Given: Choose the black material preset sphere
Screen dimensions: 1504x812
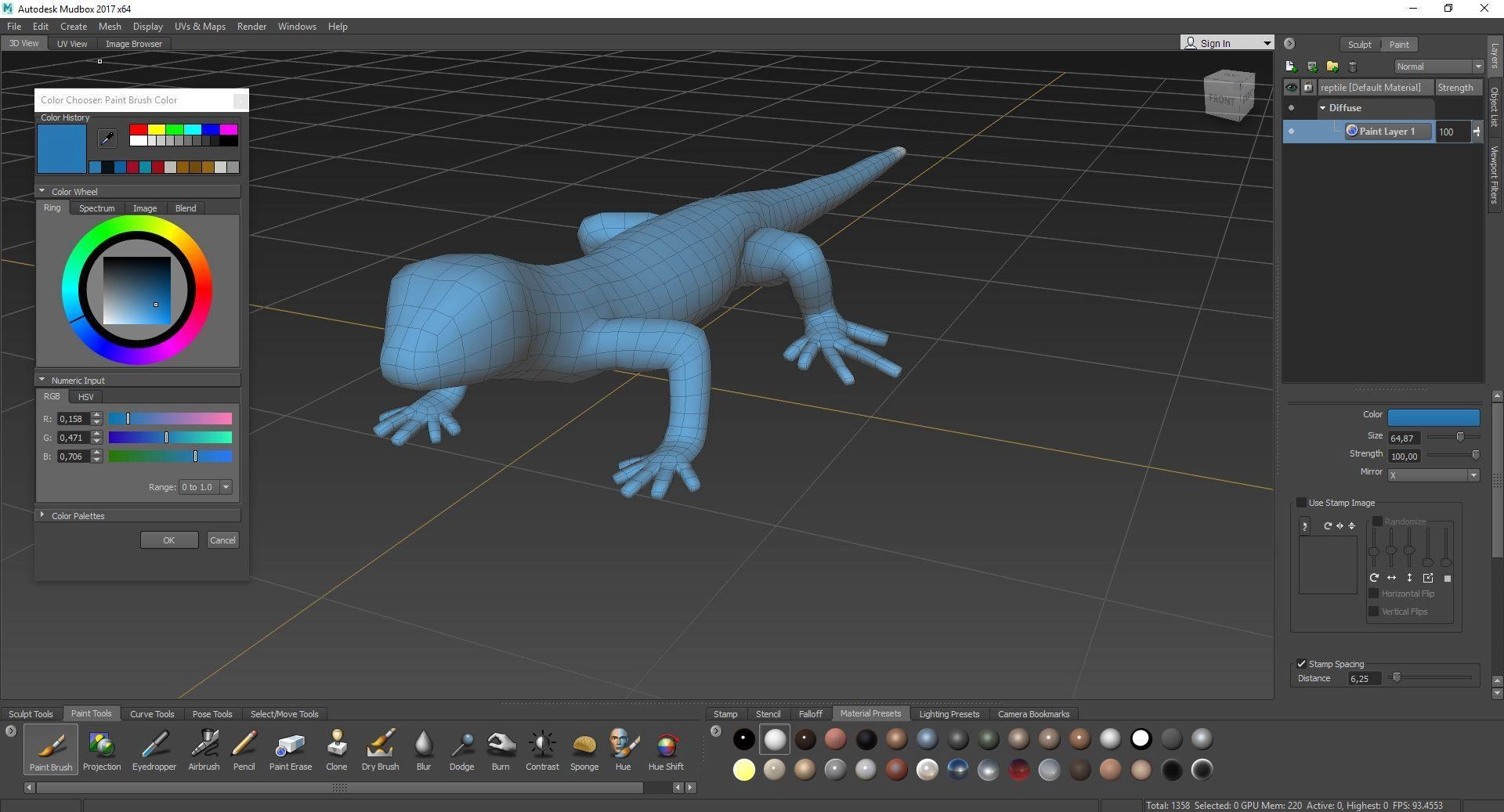Looking at the screenshot, I should coord(744,739).
